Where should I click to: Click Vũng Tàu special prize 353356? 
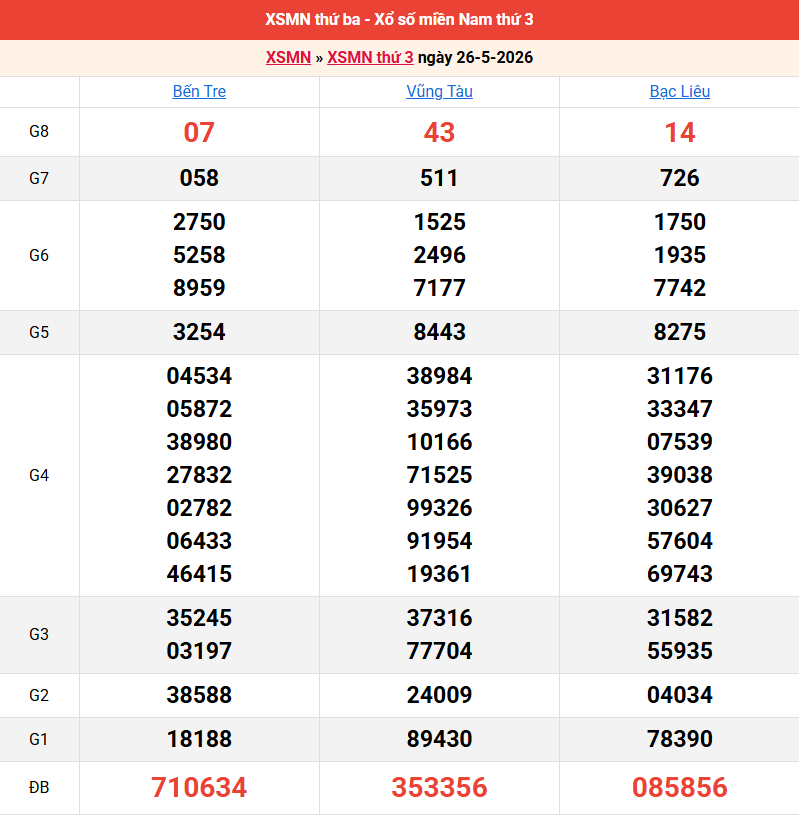tap(439, 787)
